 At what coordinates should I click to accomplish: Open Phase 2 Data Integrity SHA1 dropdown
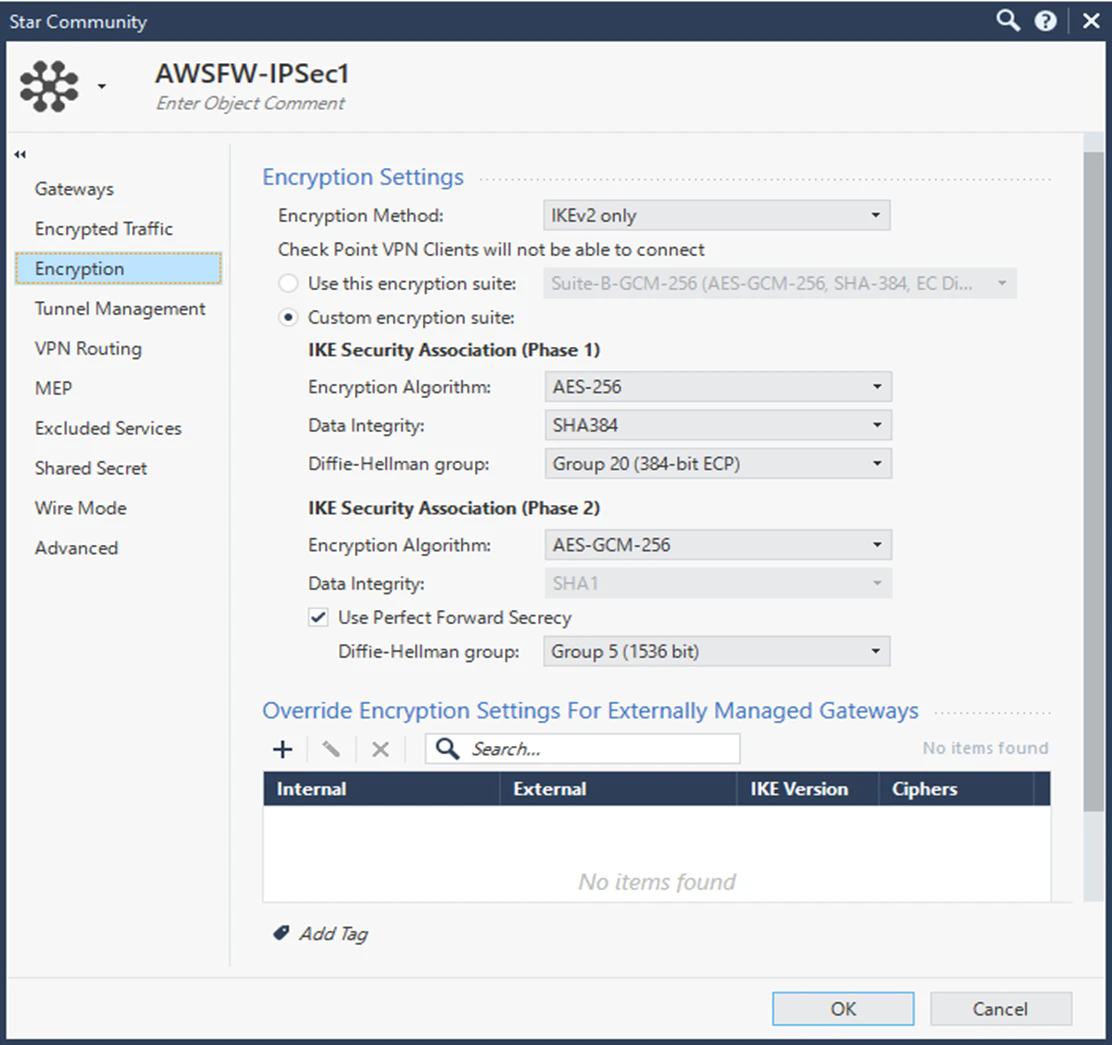718,583
